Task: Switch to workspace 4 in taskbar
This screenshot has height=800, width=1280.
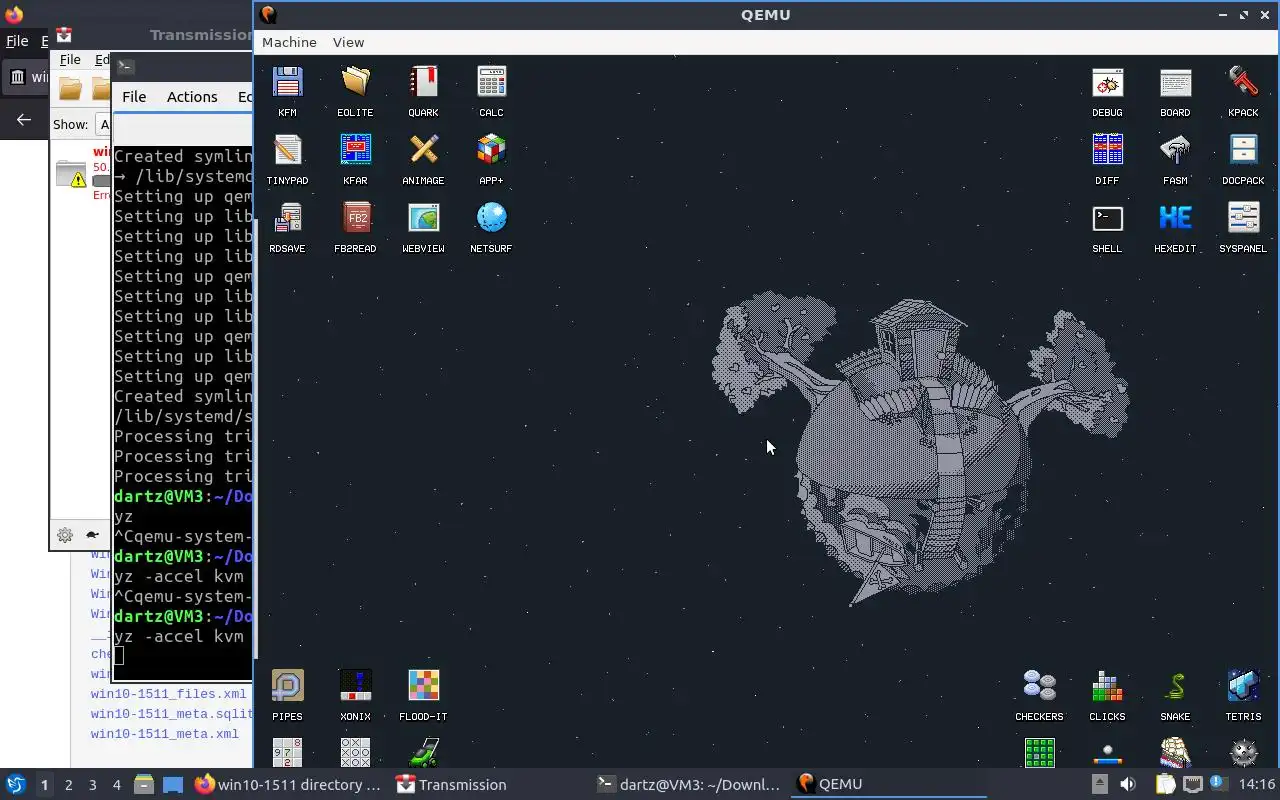Action: (x=117, y=785)
